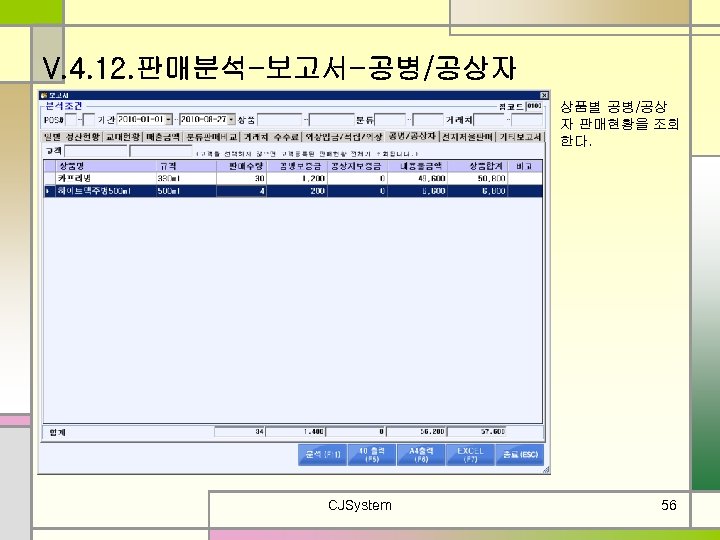
Task: Click the second POS# input box
Action: [89, 120]
